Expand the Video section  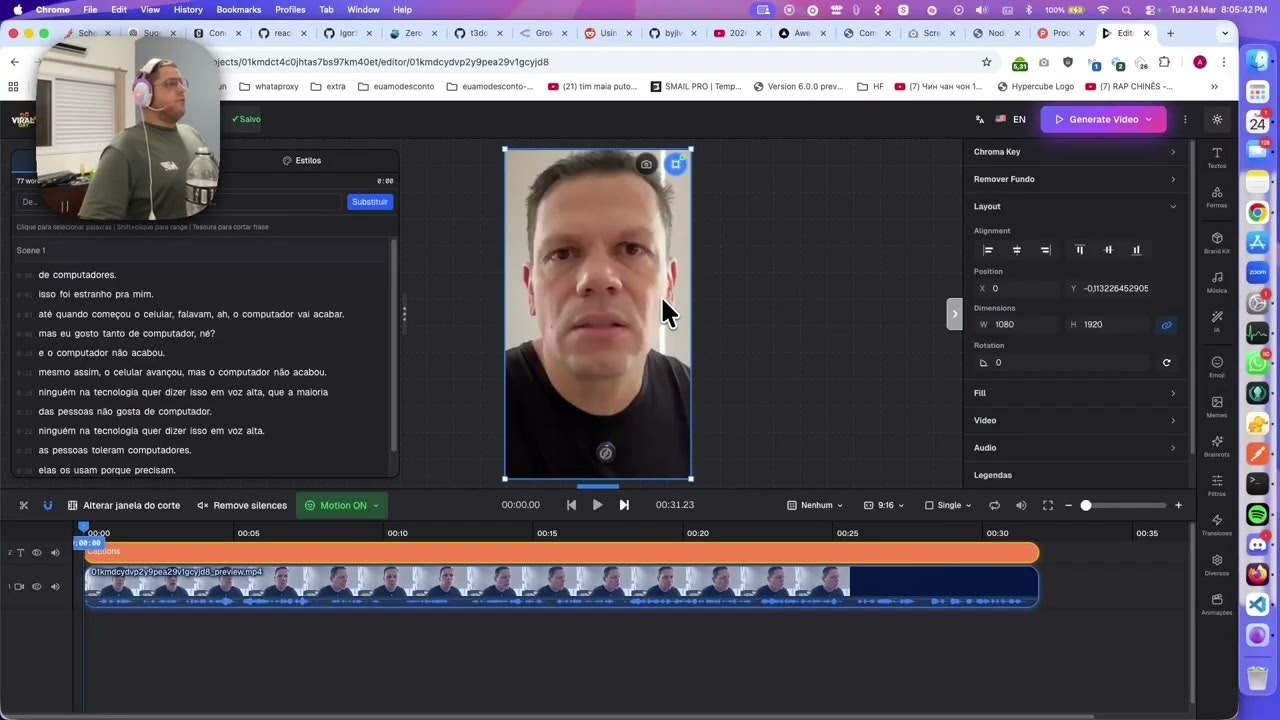point(1075,420)
